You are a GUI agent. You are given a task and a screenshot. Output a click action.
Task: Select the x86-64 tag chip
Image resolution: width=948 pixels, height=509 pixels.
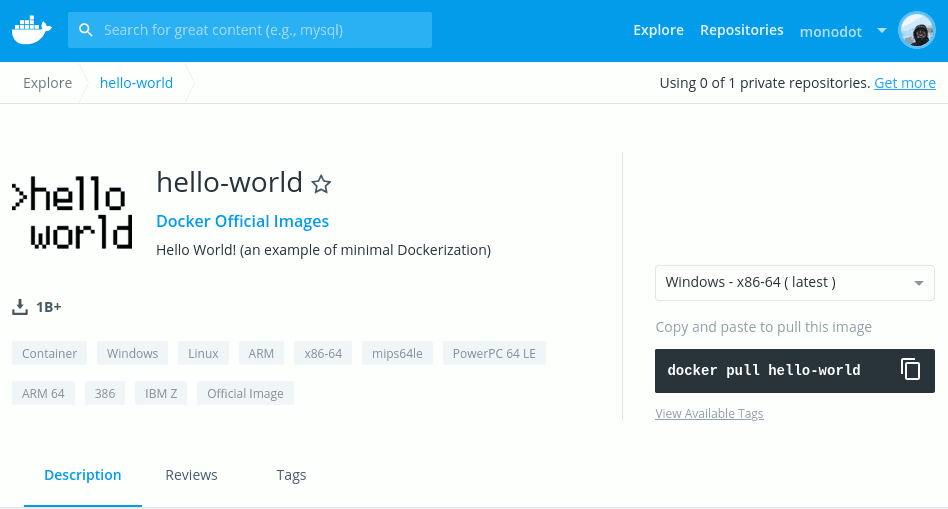point(323,353)
